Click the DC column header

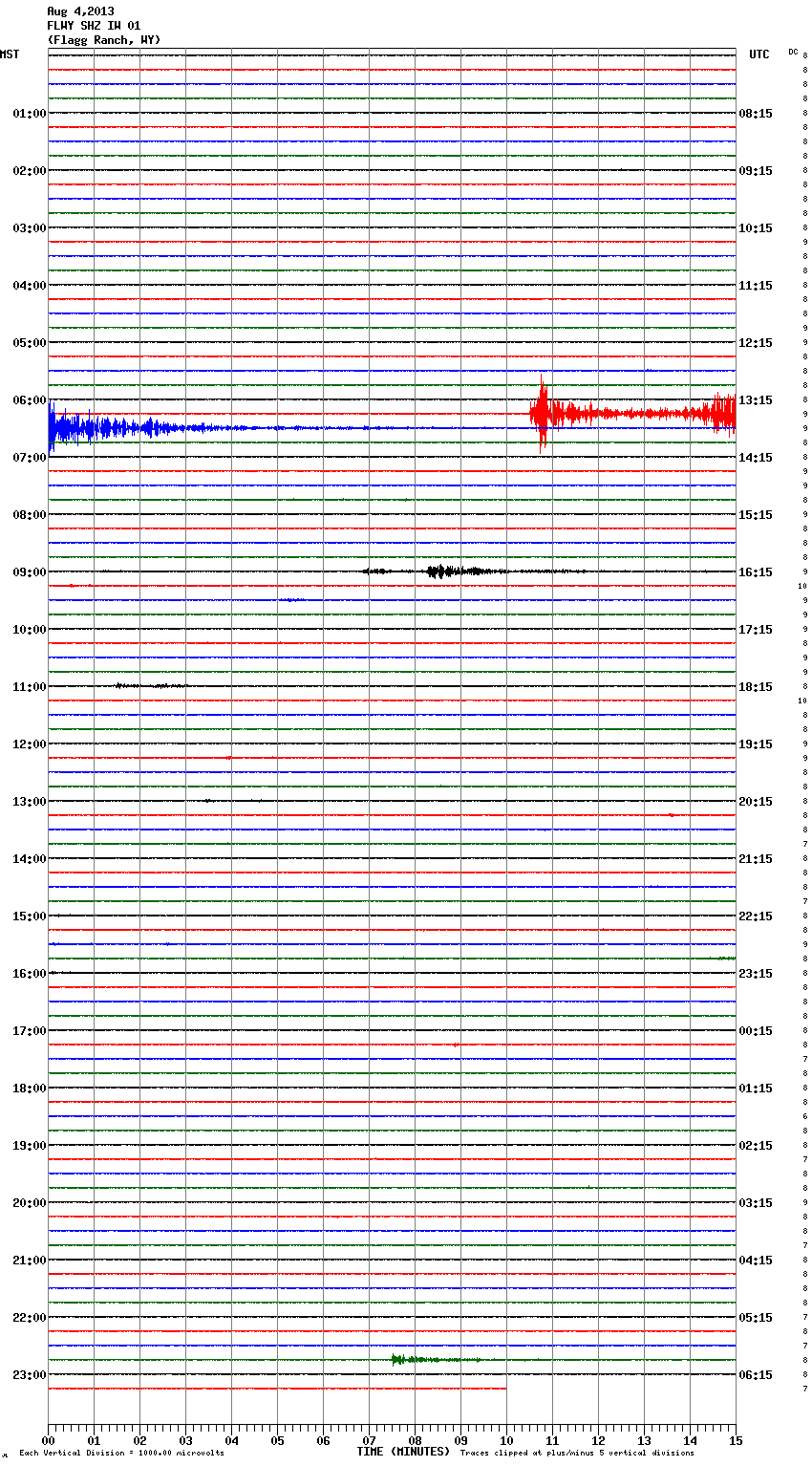[x=793, y=52]
